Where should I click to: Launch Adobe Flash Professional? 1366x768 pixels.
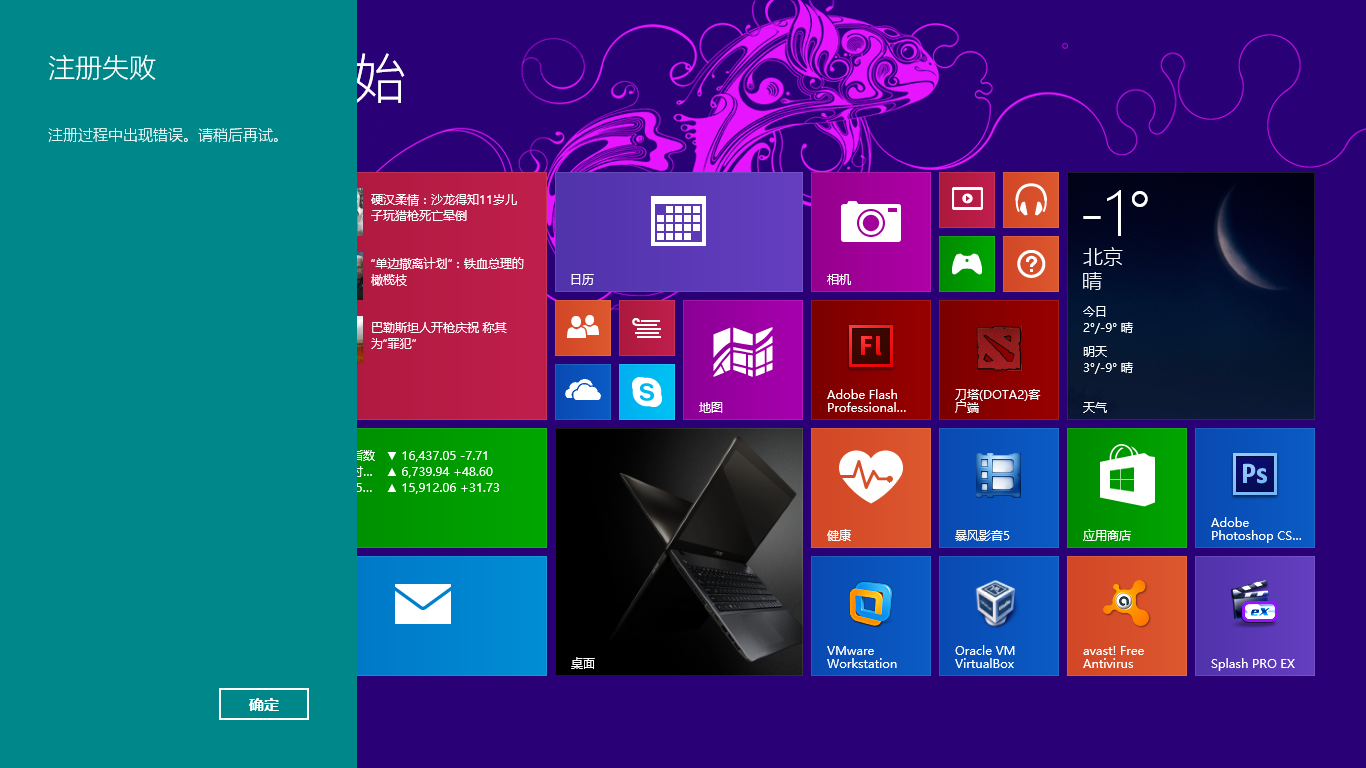pos(871,360)
